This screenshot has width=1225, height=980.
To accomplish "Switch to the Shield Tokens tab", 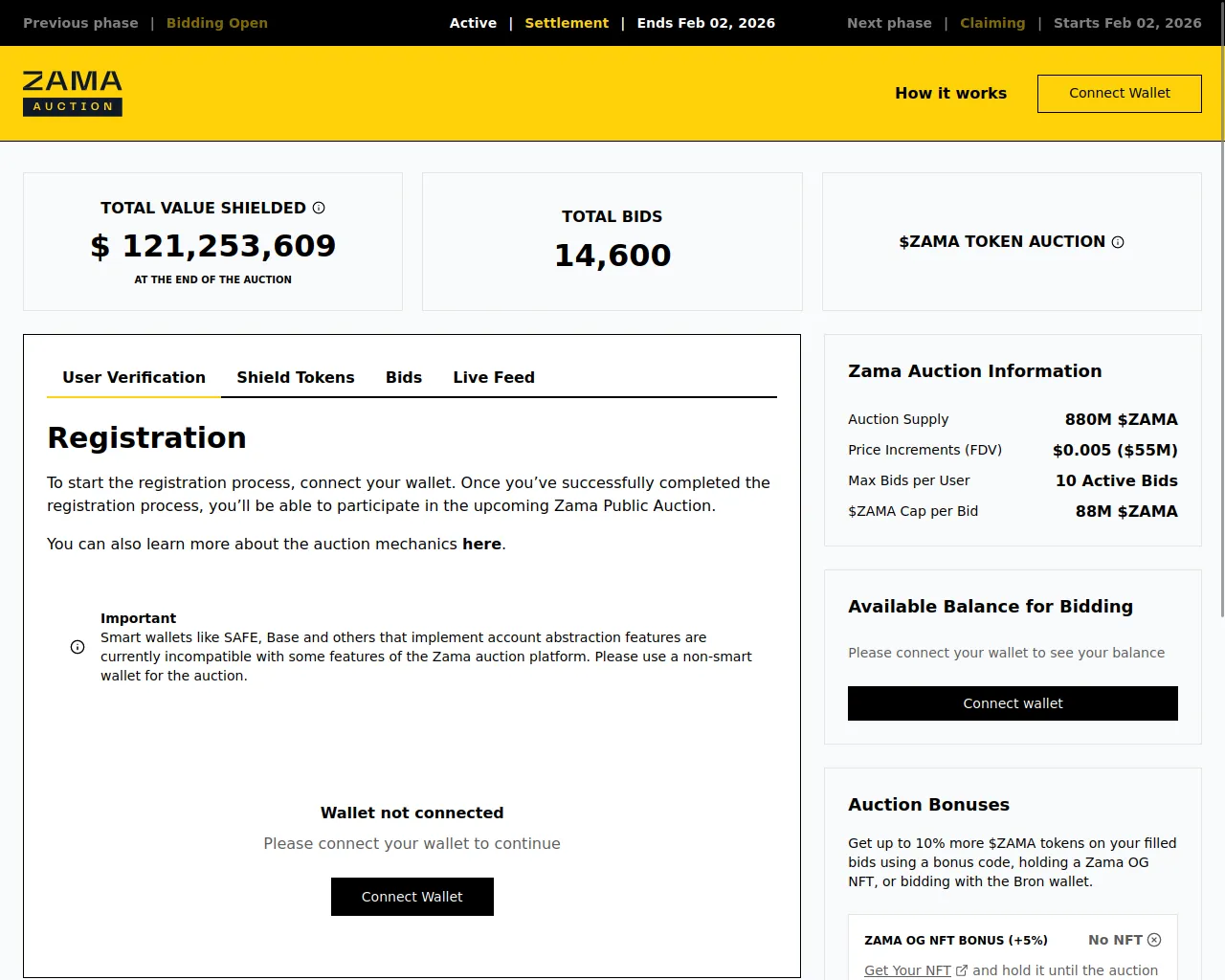I will coord(296,377).
